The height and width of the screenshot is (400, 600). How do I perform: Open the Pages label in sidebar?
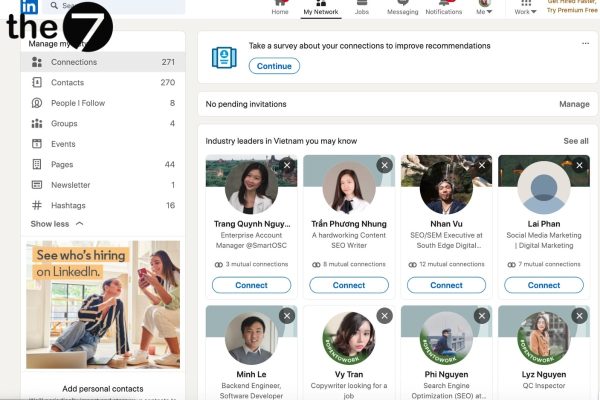(x=62, y=165)
